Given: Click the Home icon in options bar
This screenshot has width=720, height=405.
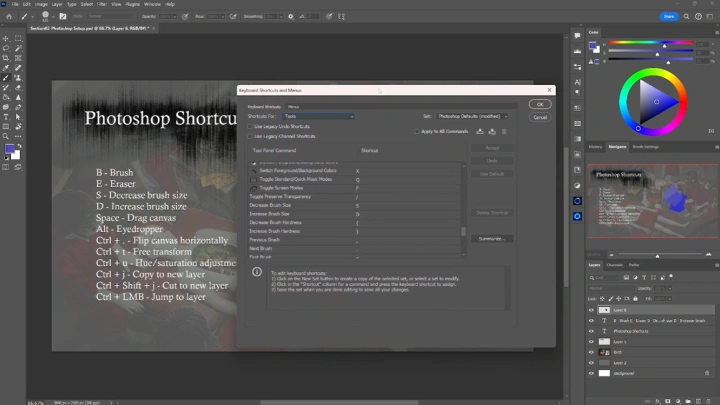Looking at the screenshot, I should [9, 17].
